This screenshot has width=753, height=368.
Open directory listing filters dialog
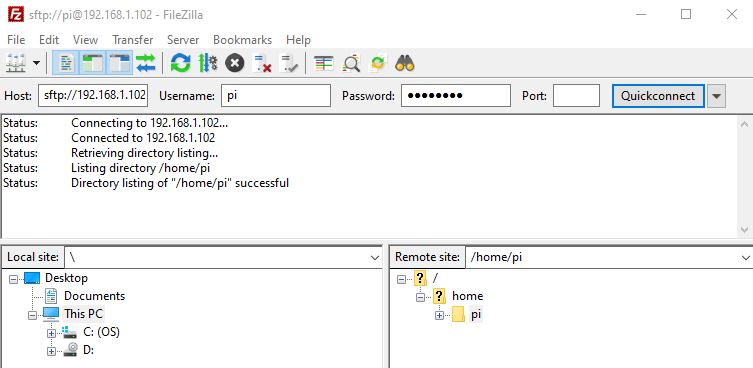(324, 63)
